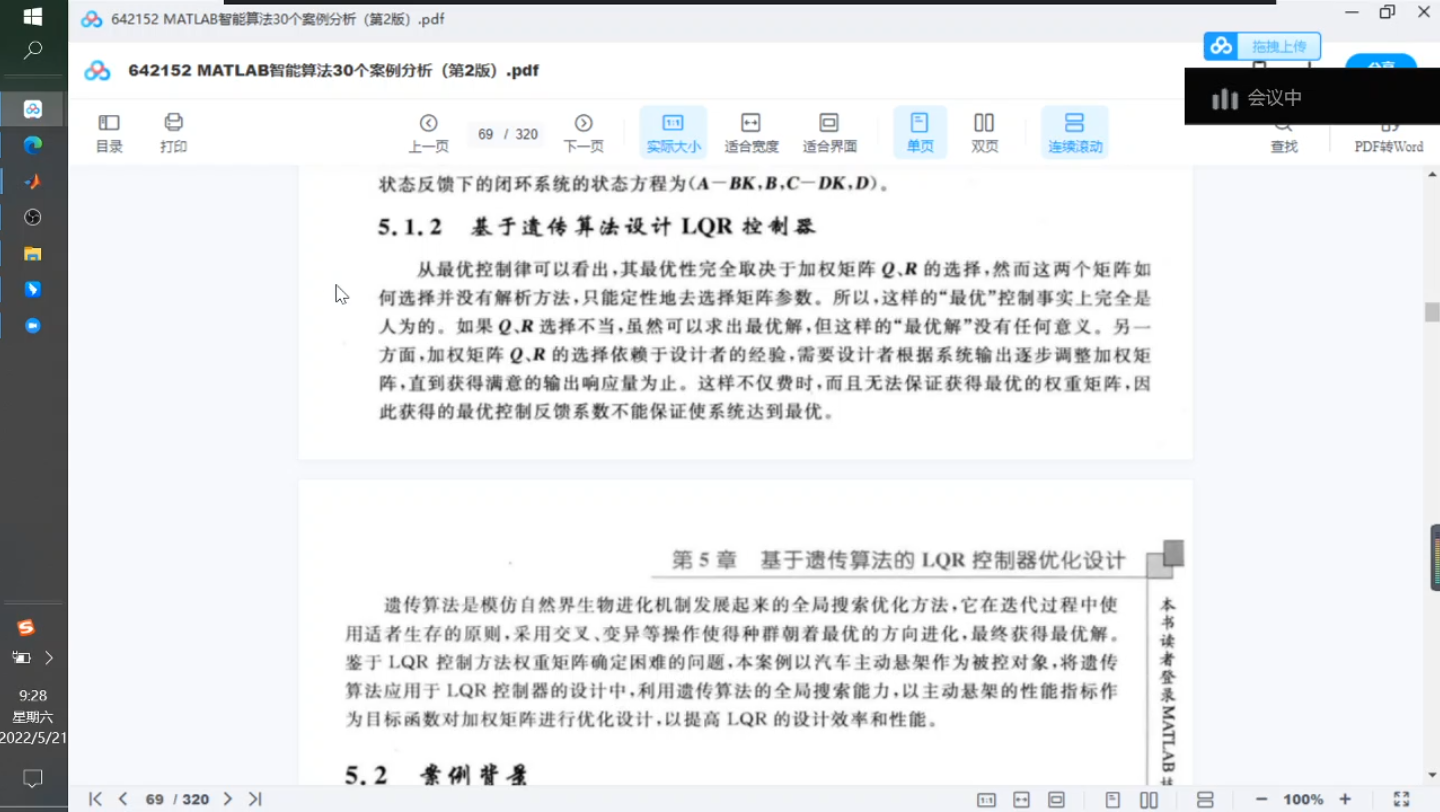The width and height of the screenshot is (1440, 812).
Task: Open the Tencent Meeting taskbar icon
Action: tap(33, 325)
